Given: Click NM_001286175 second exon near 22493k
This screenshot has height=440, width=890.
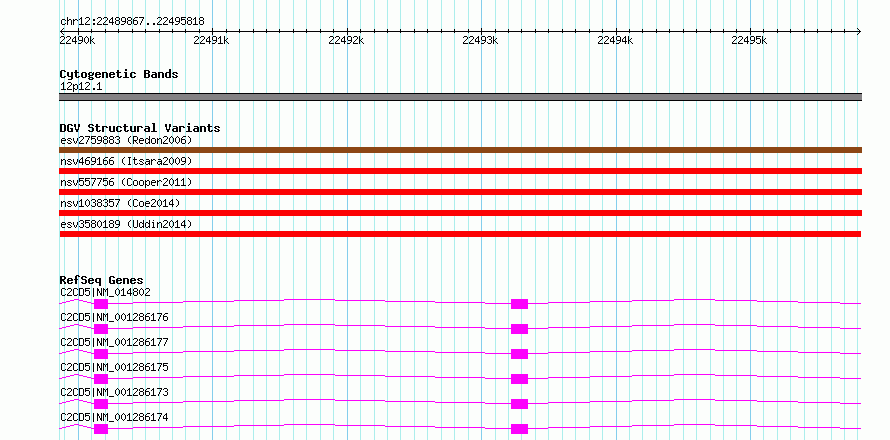Looking at the screenshot, I should click(x=519, y=379).
